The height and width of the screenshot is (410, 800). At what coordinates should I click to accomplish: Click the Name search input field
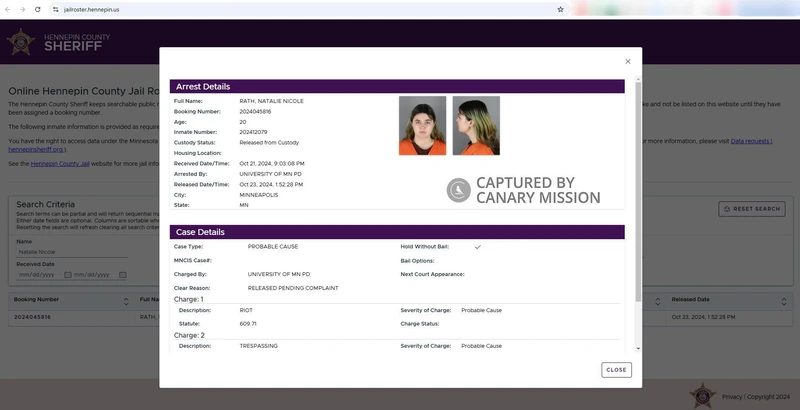71,252
